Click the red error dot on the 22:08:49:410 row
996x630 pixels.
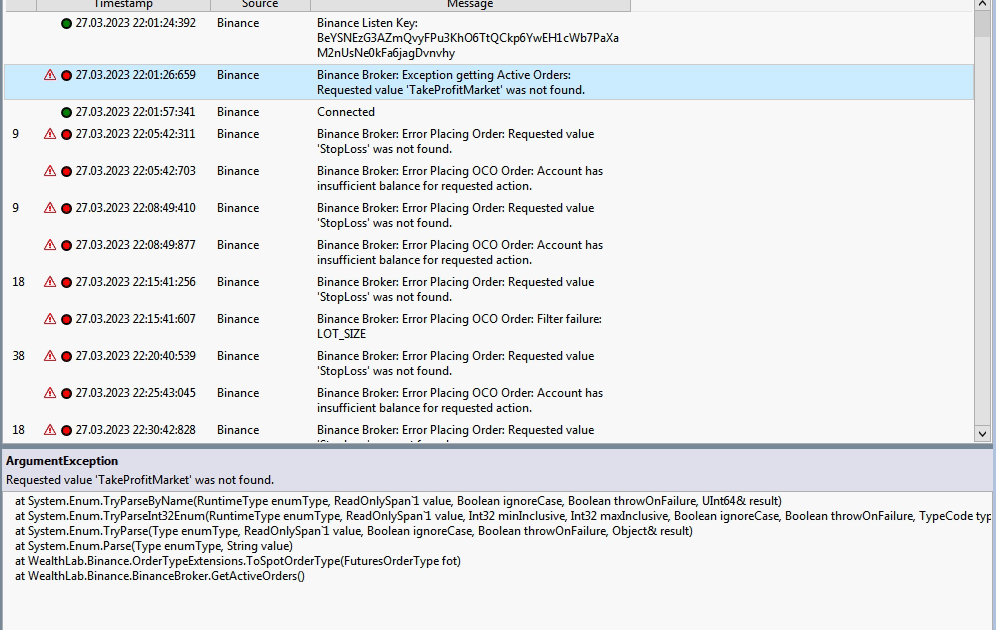(66, 209)
